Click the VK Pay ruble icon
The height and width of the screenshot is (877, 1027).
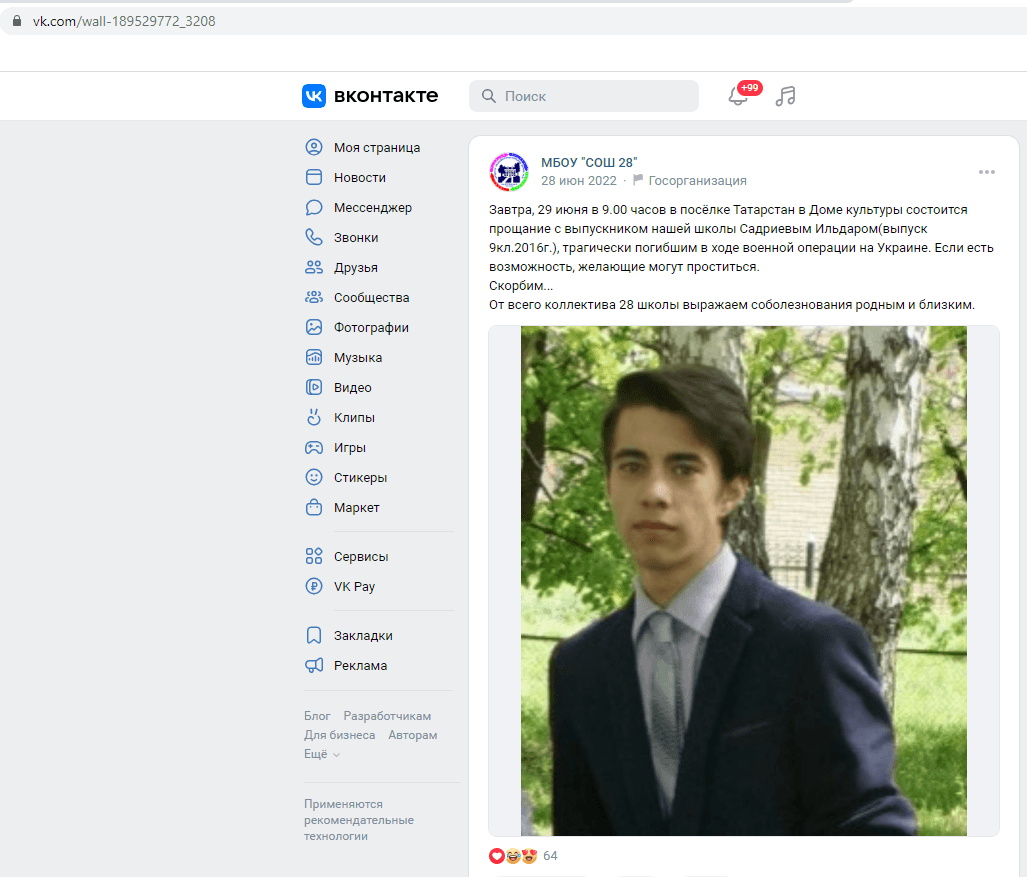point(314,586)
